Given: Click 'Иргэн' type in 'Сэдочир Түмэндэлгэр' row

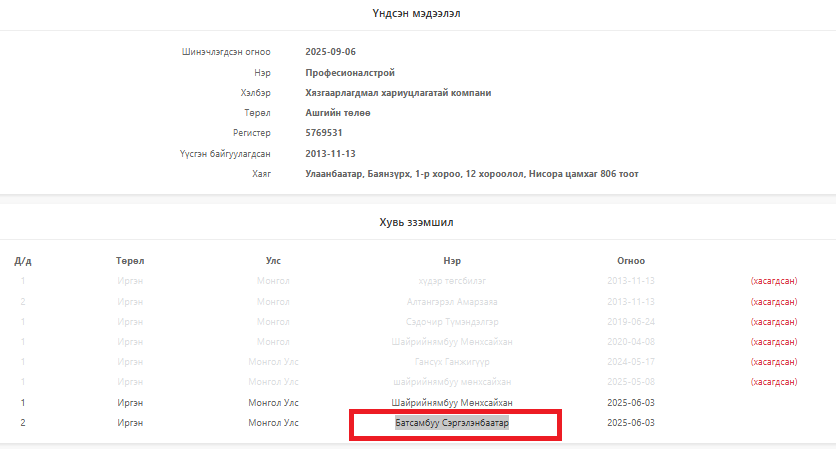Looking at the screenshot, I should click(x=130, y=322).
